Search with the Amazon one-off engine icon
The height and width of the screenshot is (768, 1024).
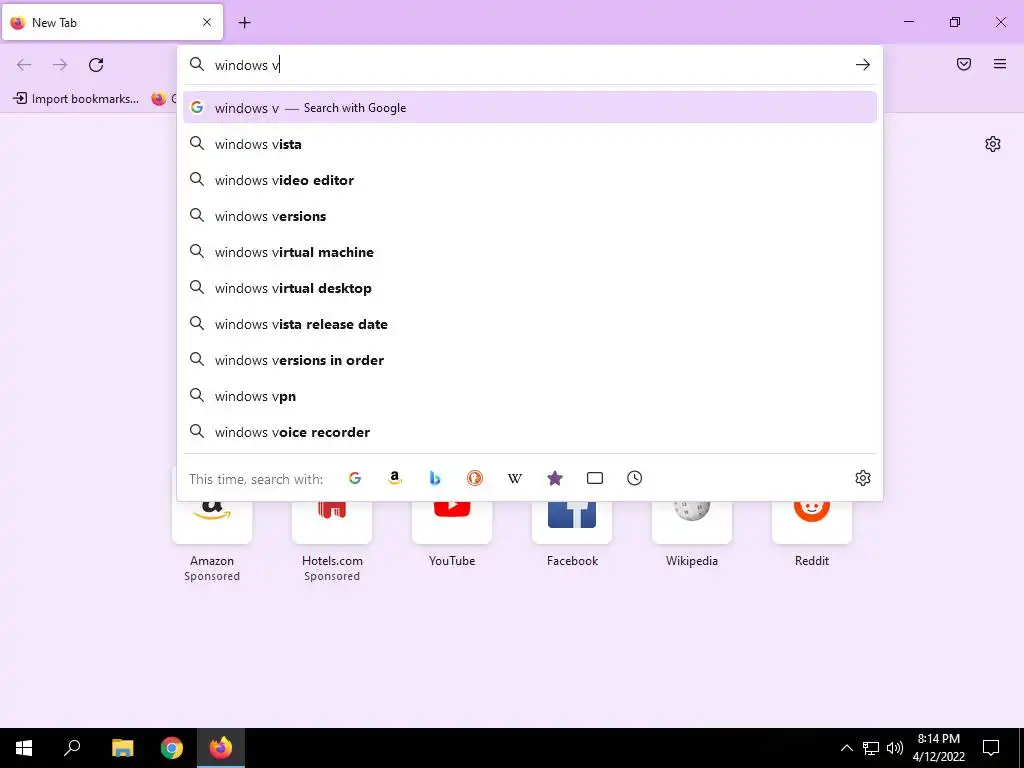point(394,478)
